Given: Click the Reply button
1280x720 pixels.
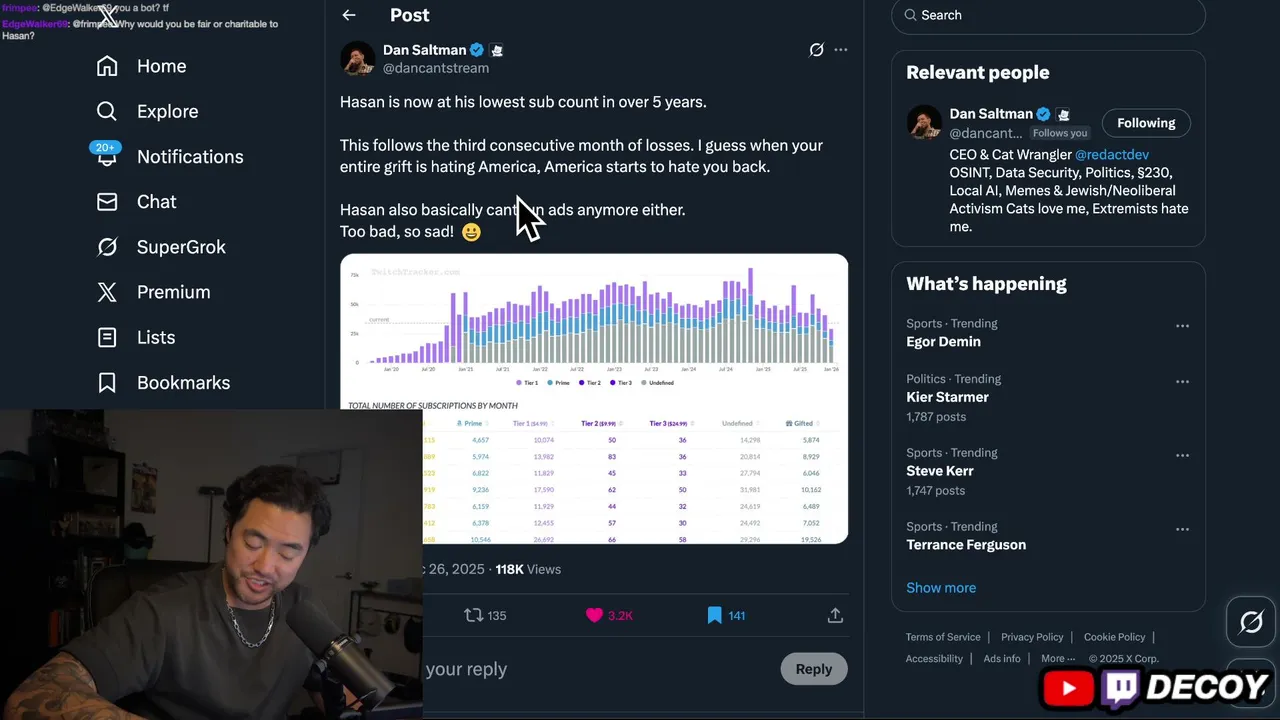Looking at the screenshot, I should point(813,669).
